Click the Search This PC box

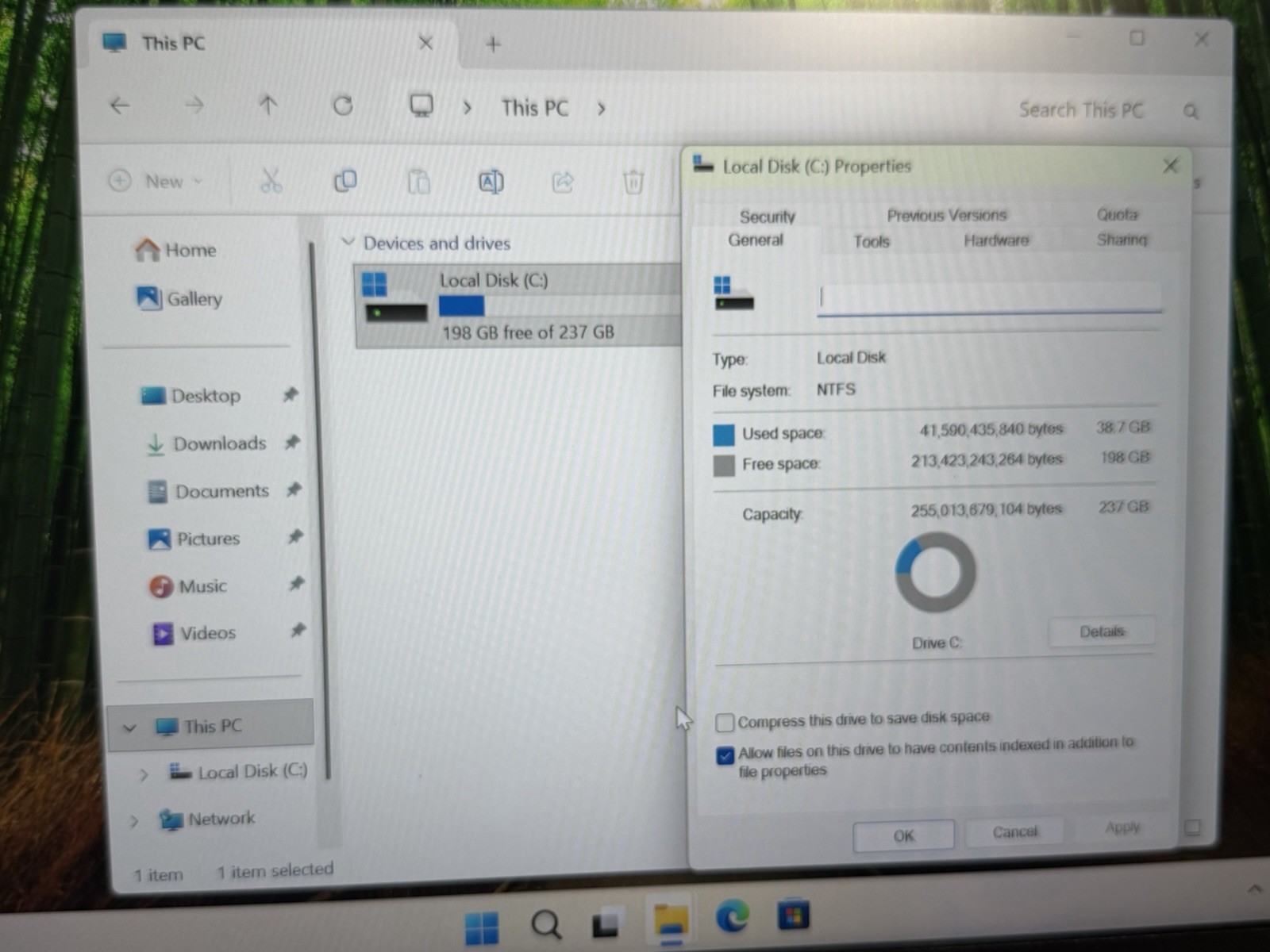click(1081, 110)
